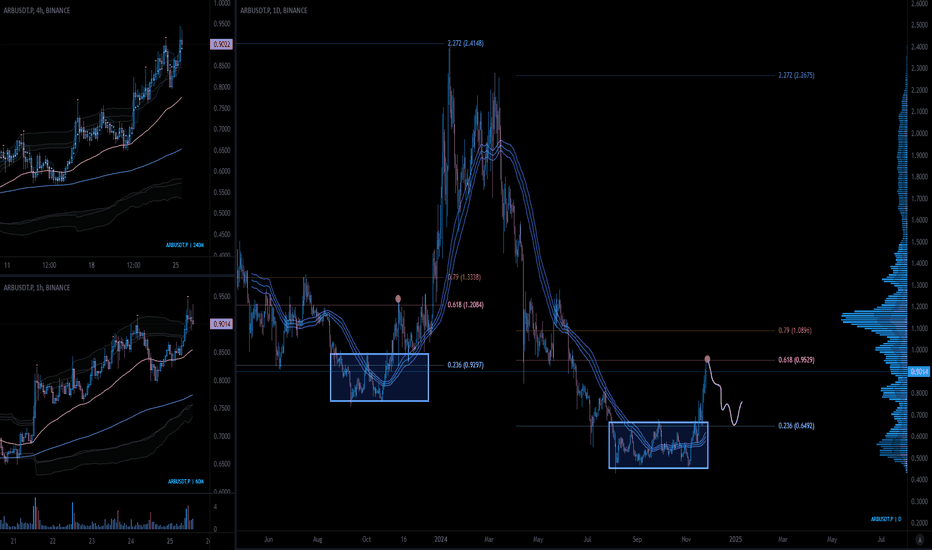This screenshot has height=550, width=932.
Task: Click the 0.8000 label on 1h price axis
Action: click(x=222, y=381)
